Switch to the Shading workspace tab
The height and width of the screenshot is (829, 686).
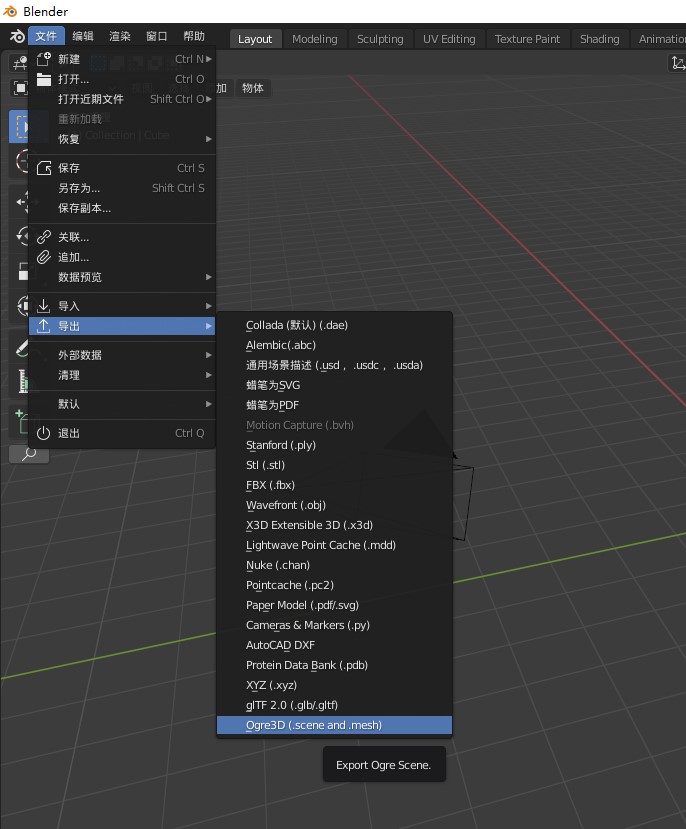(x=599, y=39)
